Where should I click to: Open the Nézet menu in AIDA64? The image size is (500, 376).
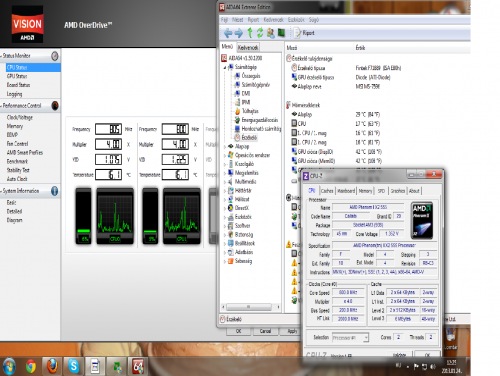tap(238, 20)
